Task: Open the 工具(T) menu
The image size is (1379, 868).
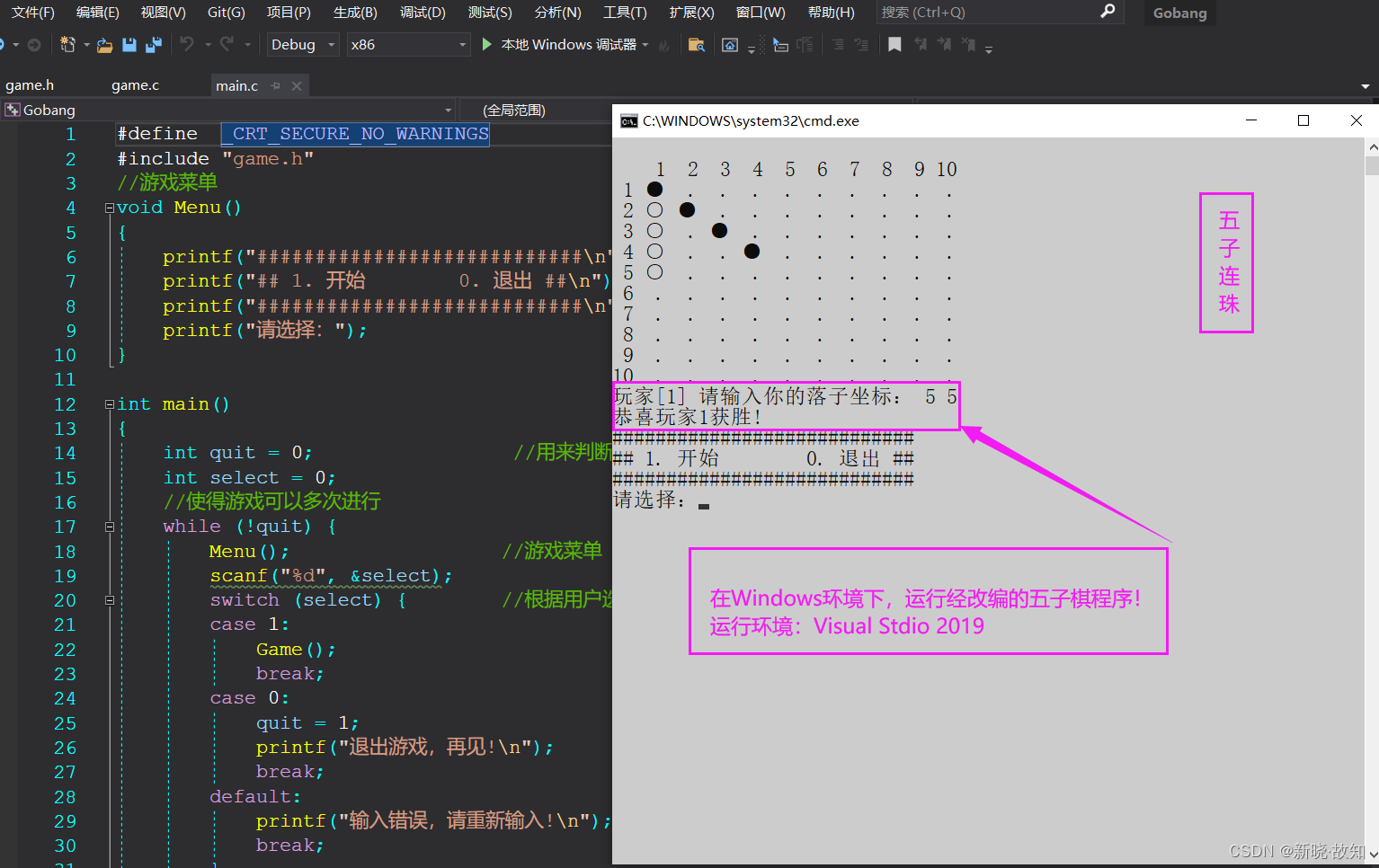Action: click(625, 12)
